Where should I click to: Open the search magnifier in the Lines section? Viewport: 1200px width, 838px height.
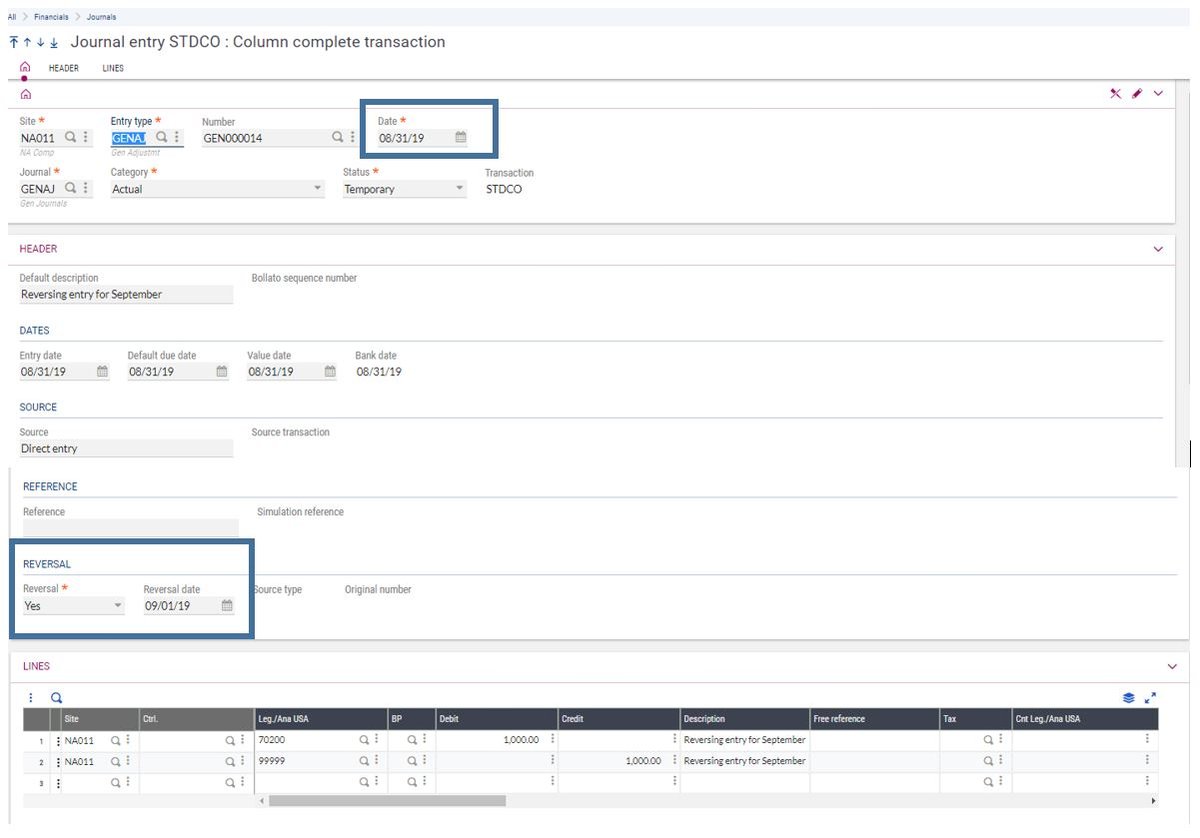[55, 697]
